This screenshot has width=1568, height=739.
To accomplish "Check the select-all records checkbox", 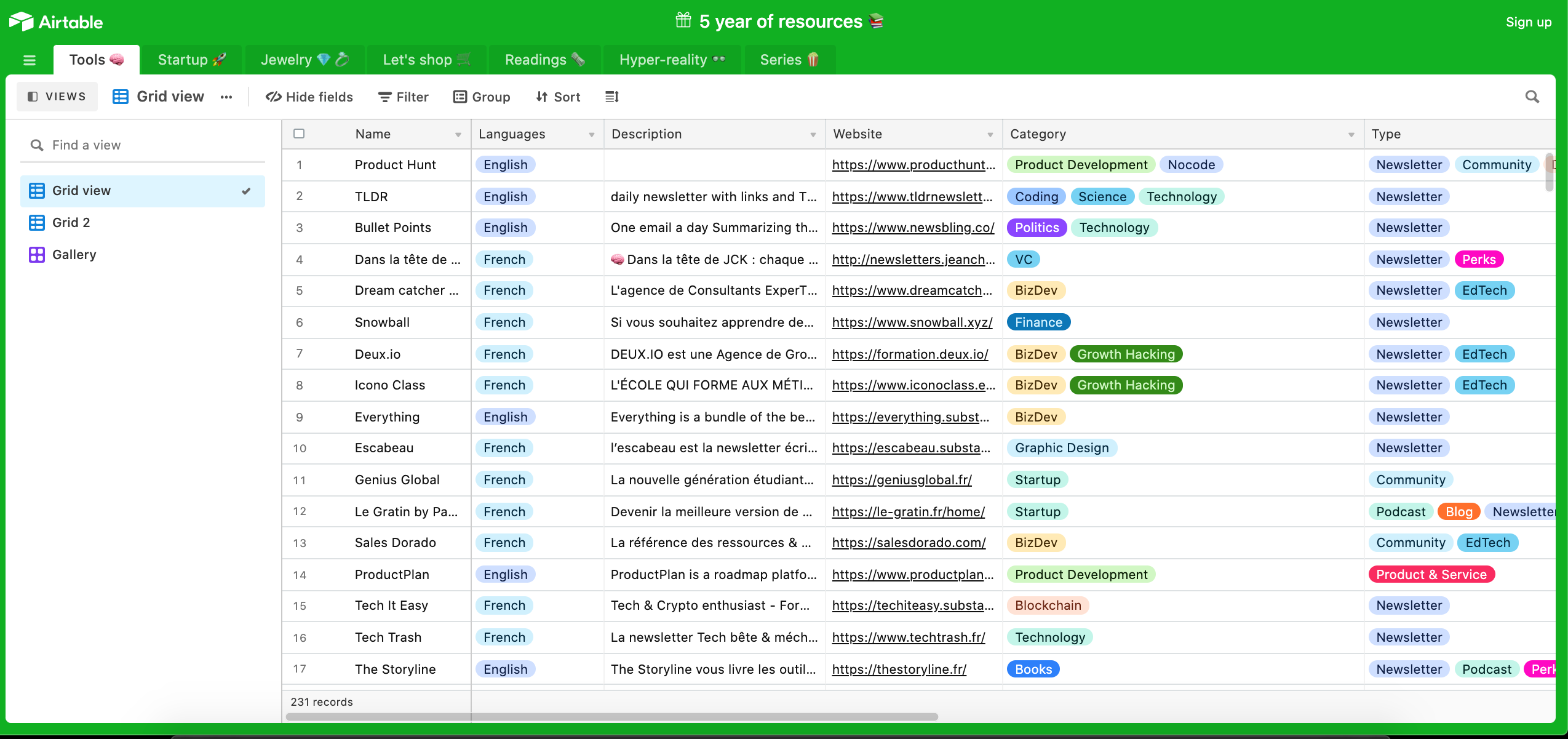I will click(x=299, y=134).
